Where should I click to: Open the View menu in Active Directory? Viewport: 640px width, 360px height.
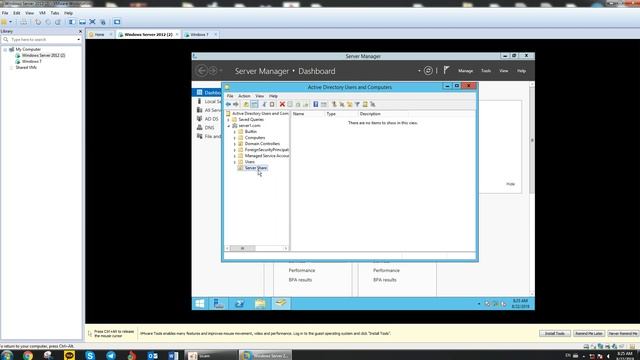point(259,96)
